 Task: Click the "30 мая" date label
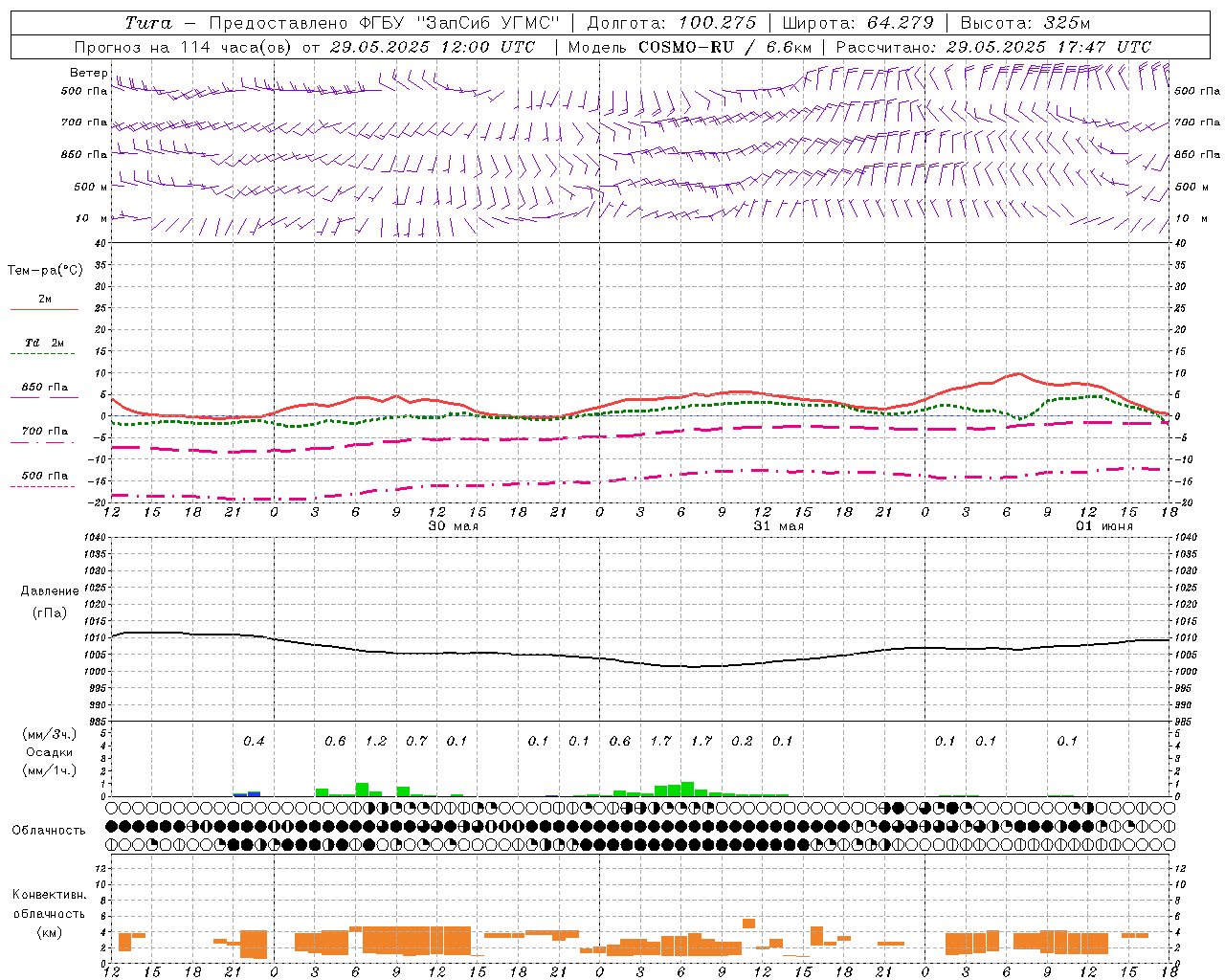pyautogui.click(x=454, y=526)
